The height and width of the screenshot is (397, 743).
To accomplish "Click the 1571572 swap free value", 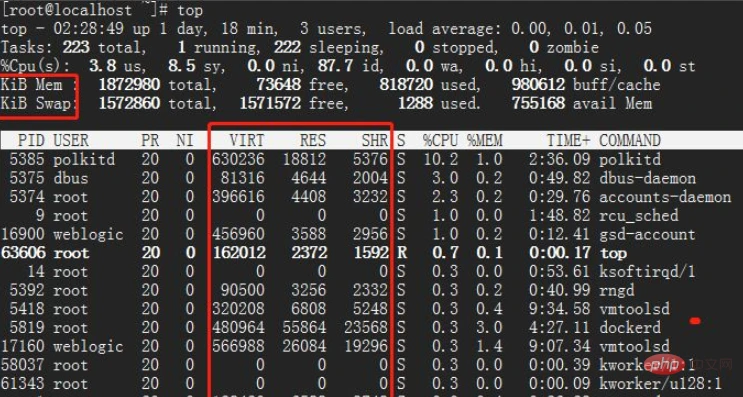I will point(270,103).
